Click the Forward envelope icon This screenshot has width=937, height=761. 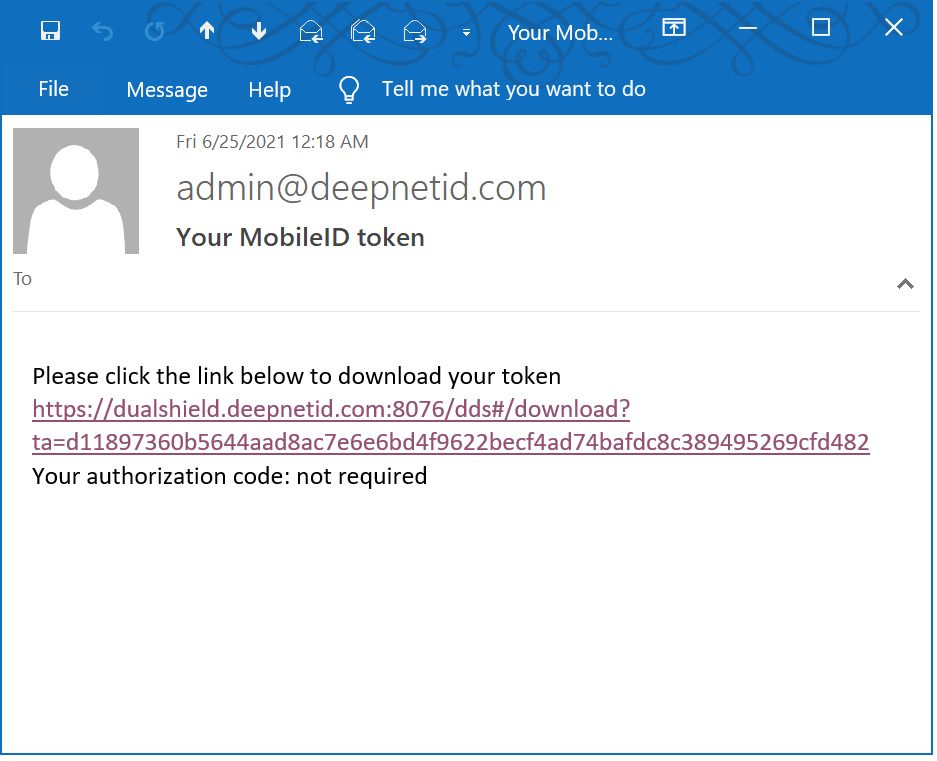click(415, 32)
